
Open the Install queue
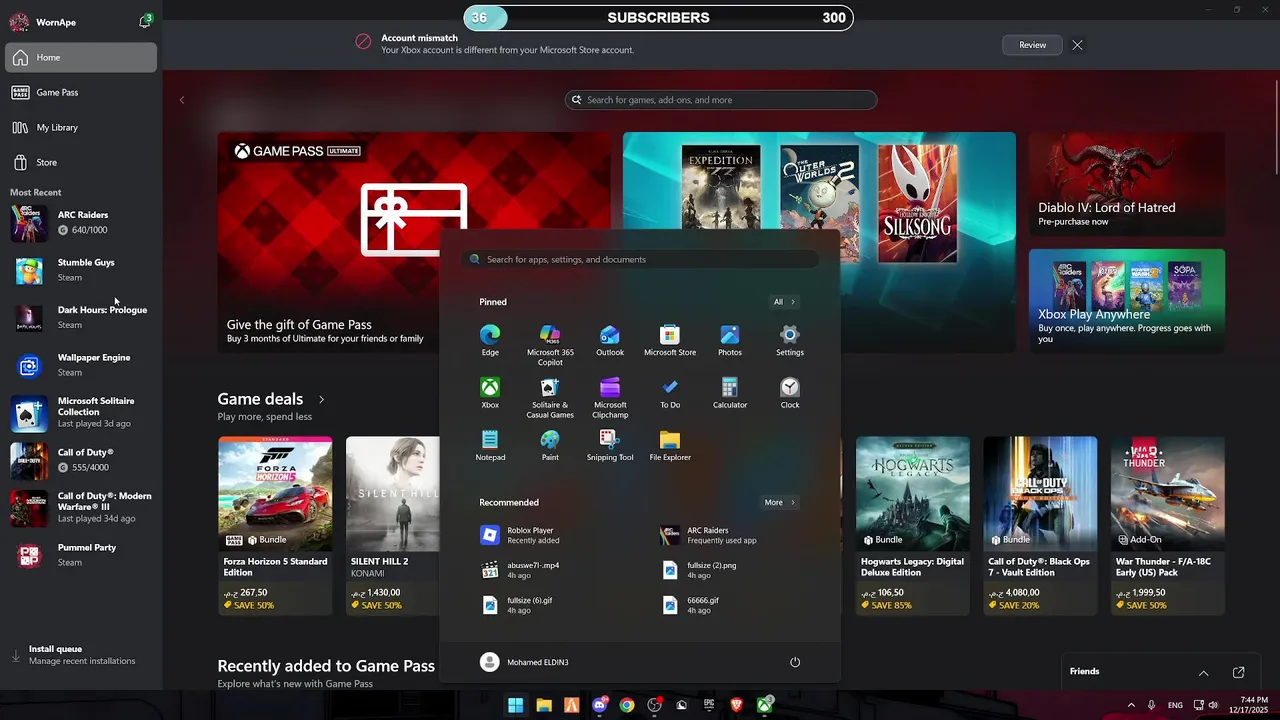[x=81, y=655]
